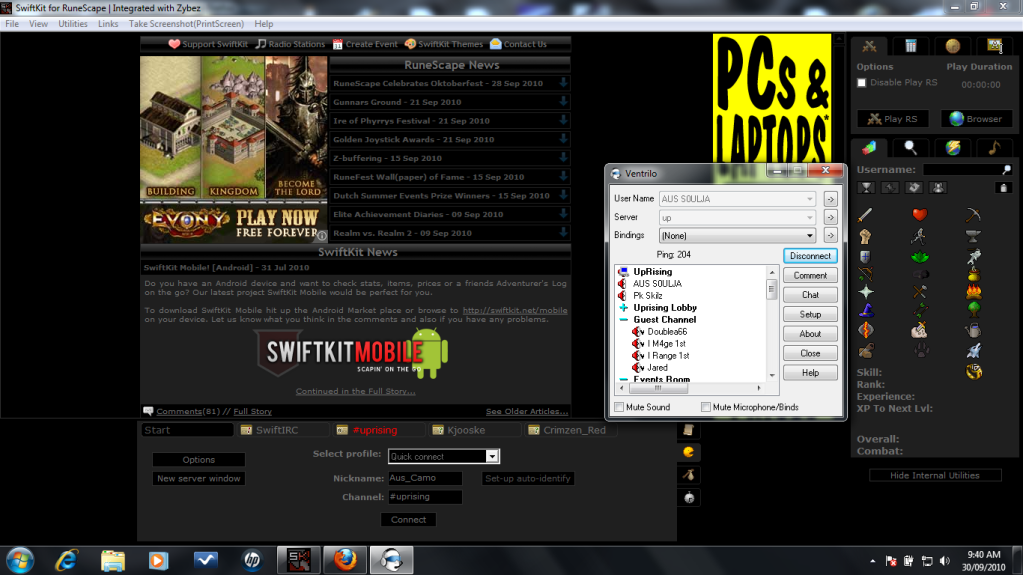This screenshot has width=1023, height=575.
Task: Click the Hide Internal Utilities button
Action: 934,476
